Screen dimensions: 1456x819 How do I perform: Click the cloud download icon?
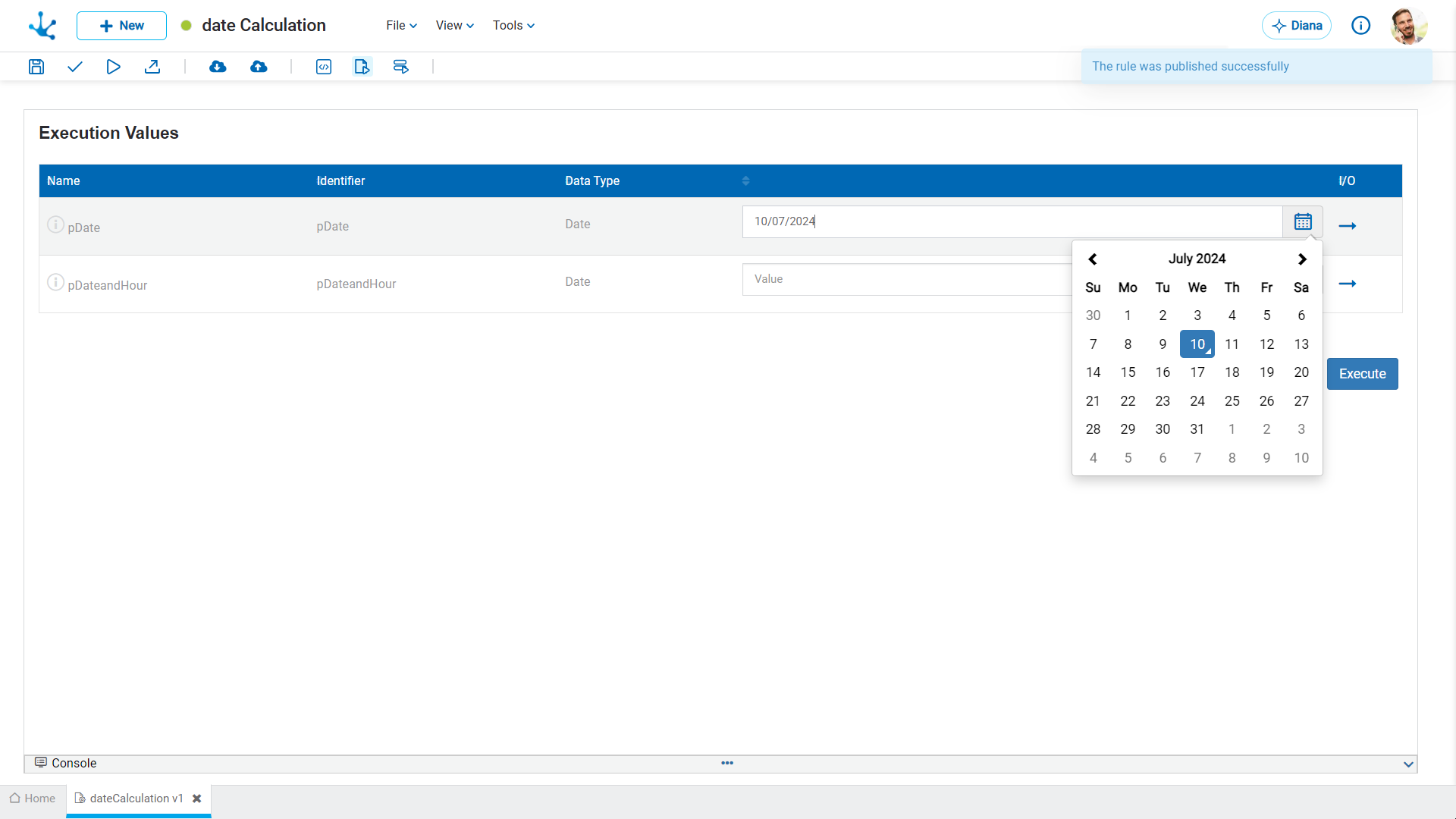[218, 67]
